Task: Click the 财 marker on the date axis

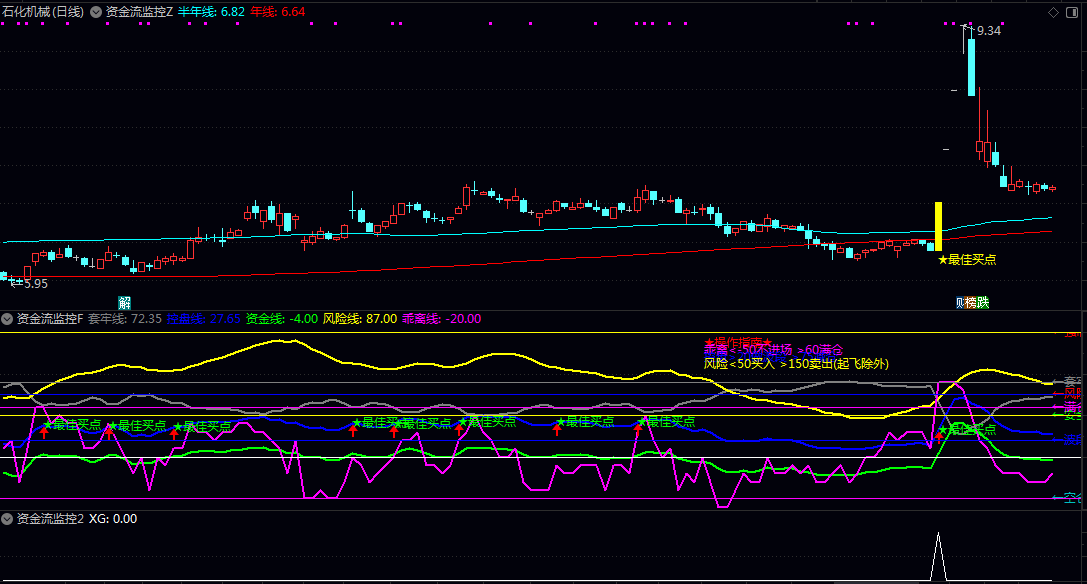Action: click(961, 302)
